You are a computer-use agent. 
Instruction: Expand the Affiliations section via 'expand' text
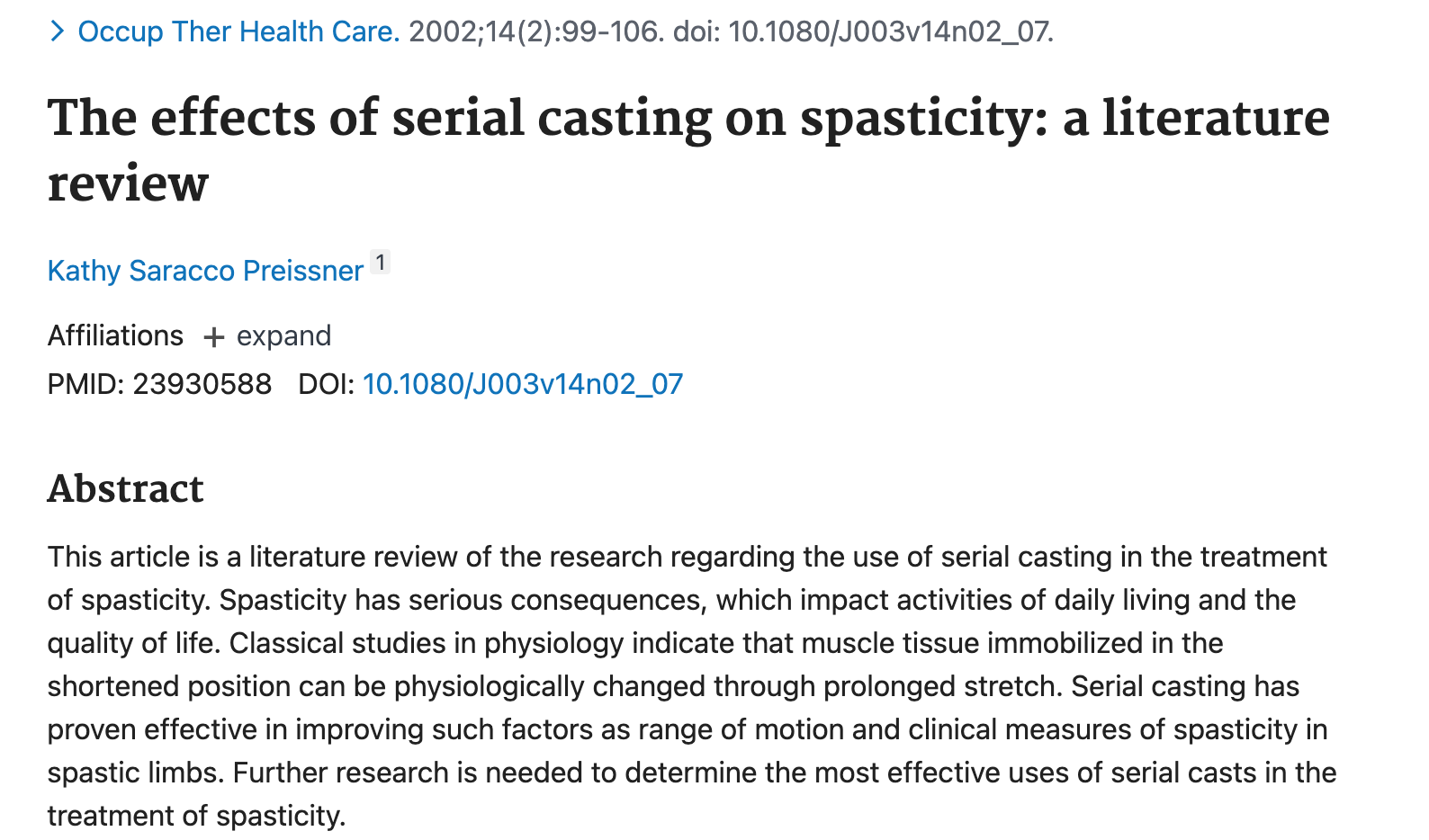point(283,335)
